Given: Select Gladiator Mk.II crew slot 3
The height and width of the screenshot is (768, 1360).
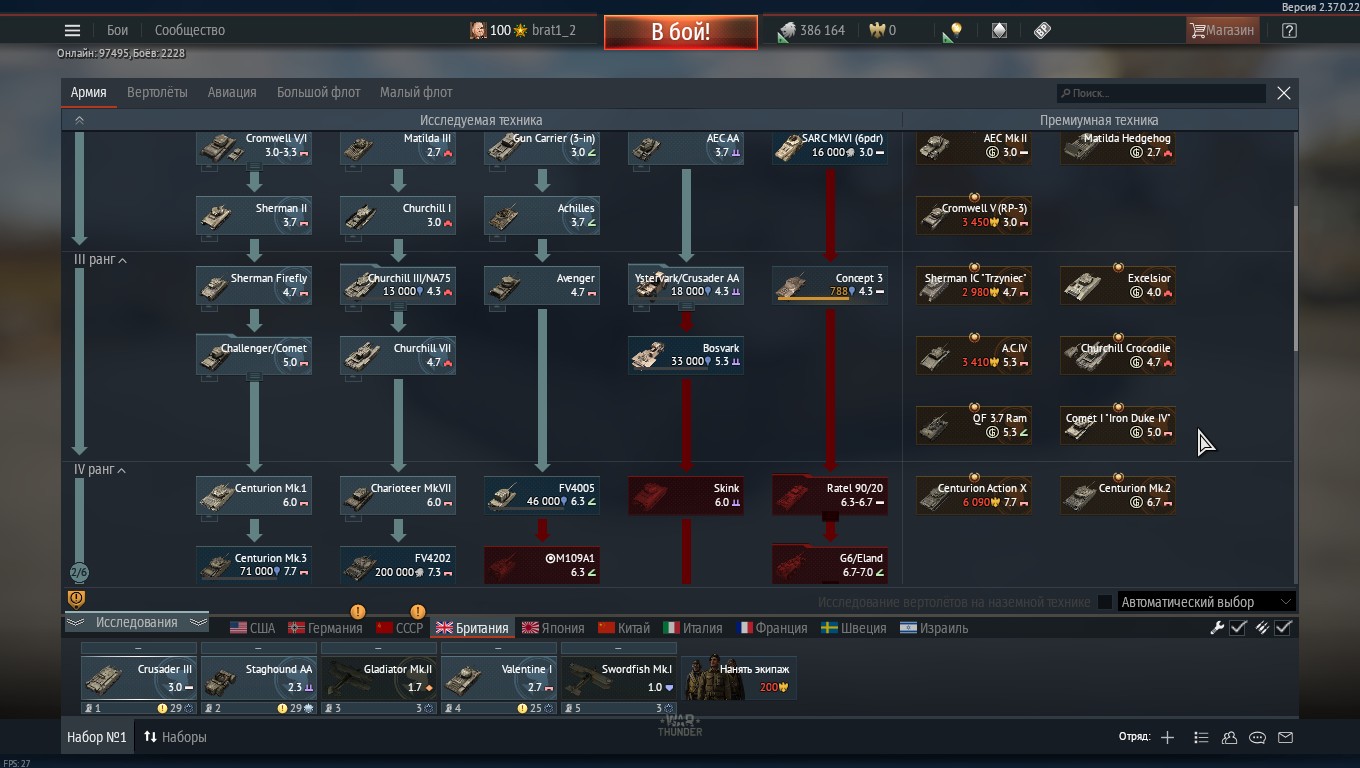Looking at the screenshot, I should coord(379,679).
